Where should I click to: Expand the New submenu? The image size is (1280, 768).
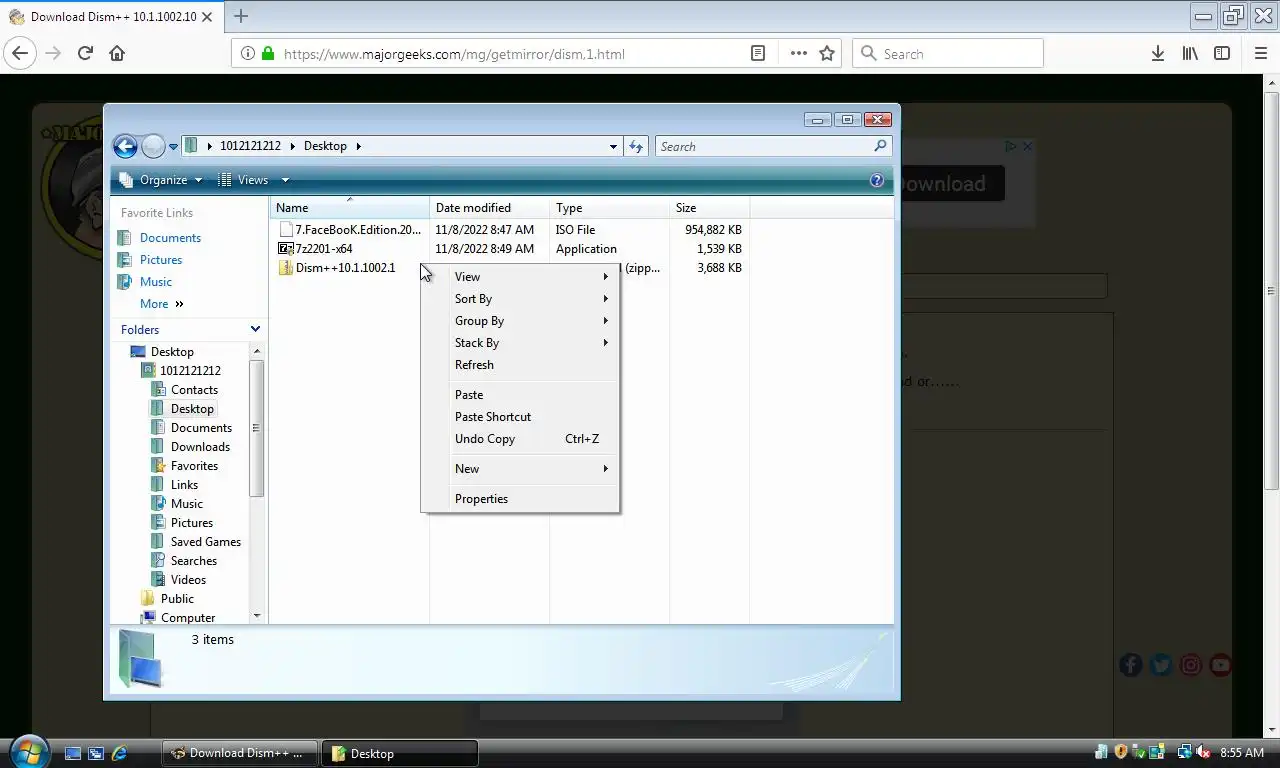(x=520, y=469)
